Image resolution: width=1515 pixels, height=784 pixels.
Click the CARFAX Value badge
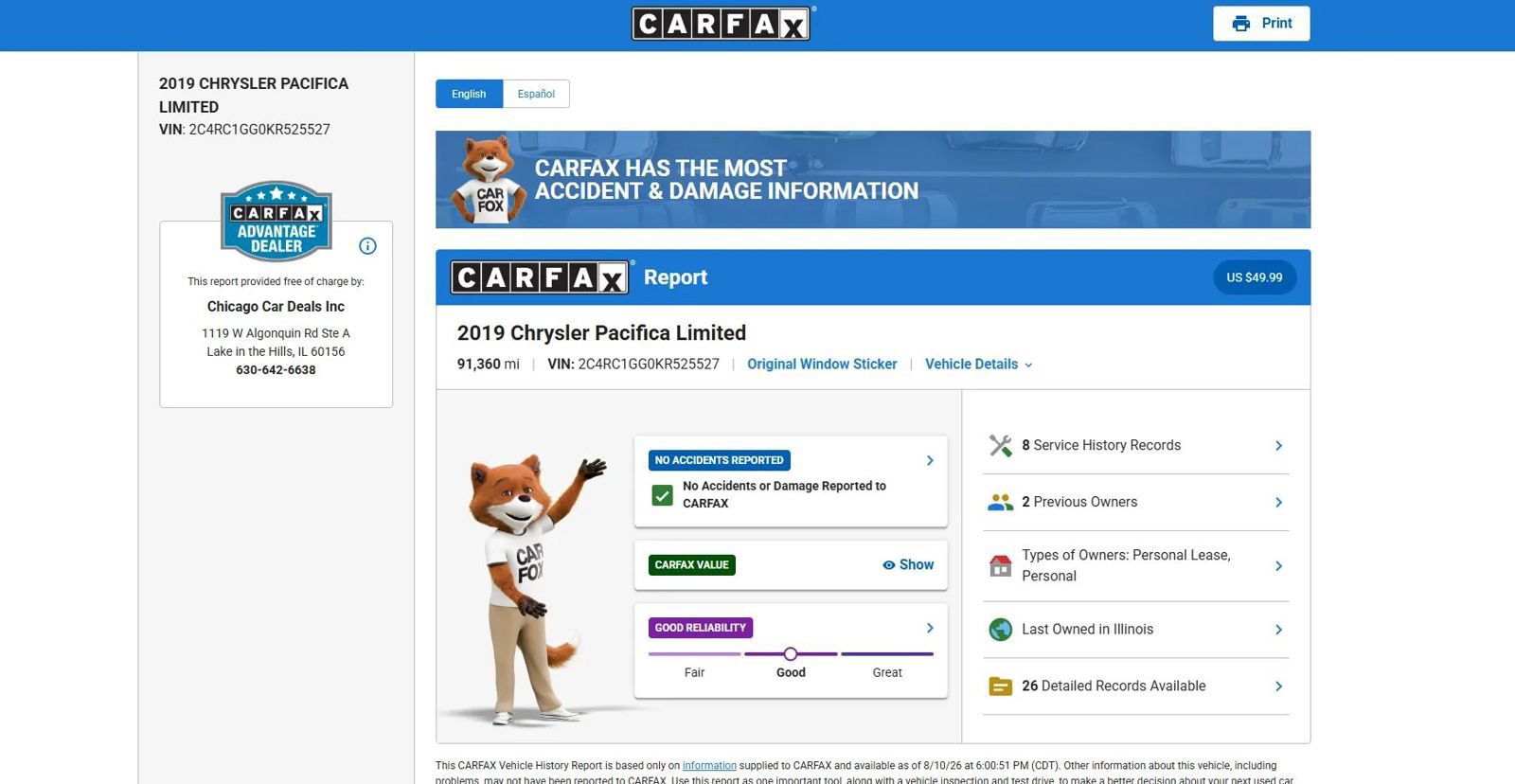tap(692, 565)
